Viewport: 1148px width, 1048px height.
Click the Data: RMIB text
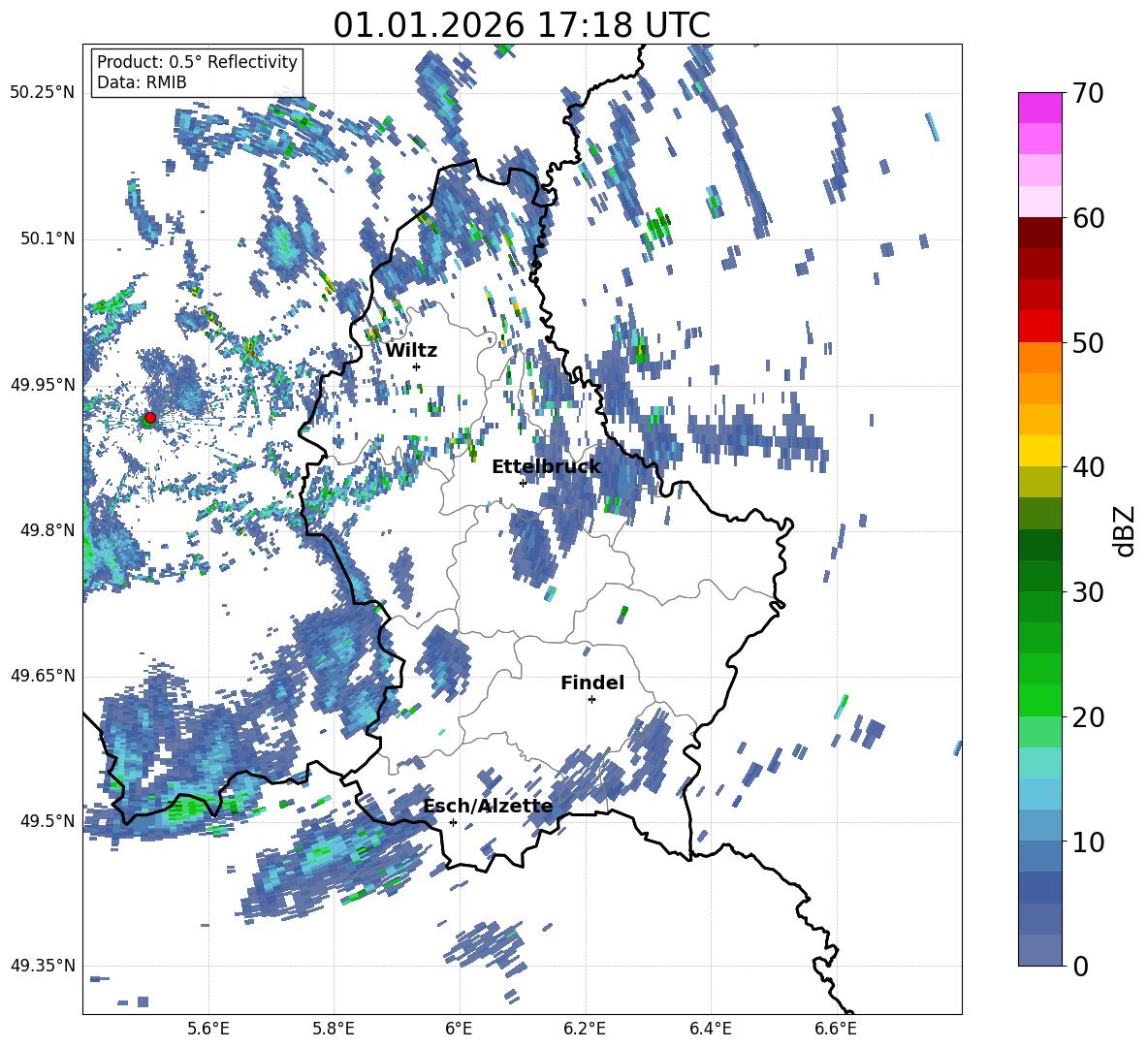click(142, 82)
